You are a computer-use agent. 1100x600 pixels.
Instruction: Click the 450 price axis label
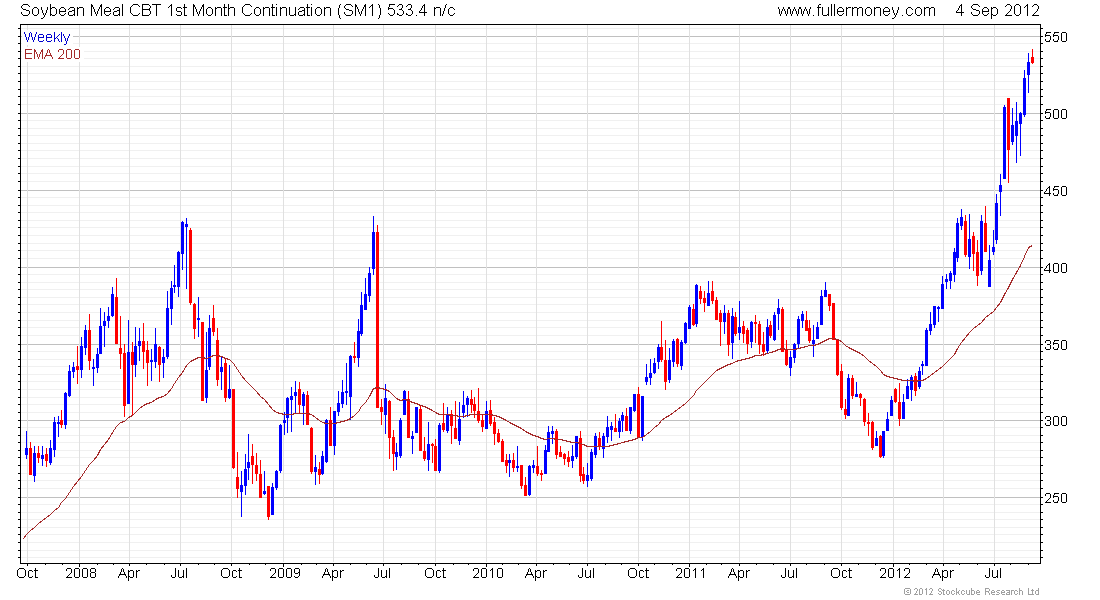[1056, 191]
